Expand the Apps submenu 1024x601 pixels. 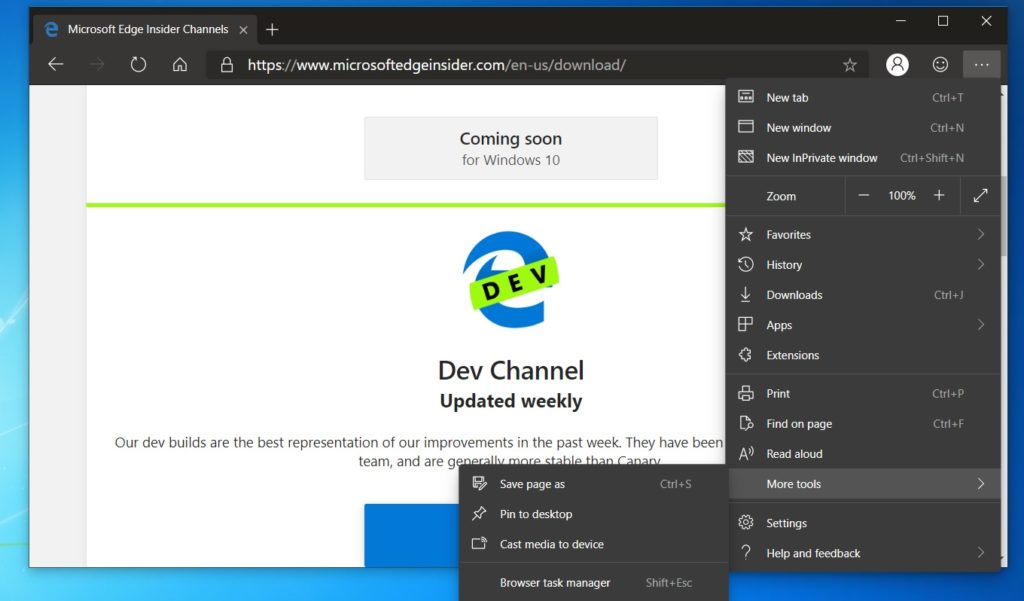pyautogui.click(x=777, y=324)
